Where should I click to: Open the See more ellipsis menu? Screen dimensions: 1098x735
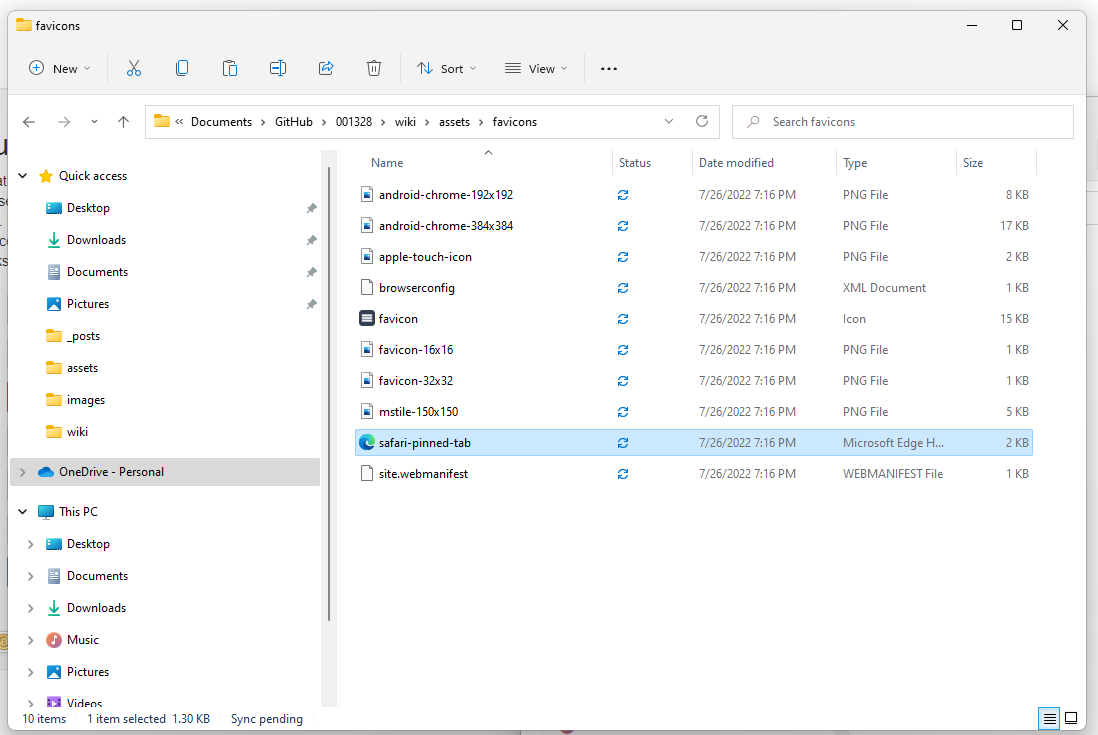pyautogui.click(x=609, y=68)
